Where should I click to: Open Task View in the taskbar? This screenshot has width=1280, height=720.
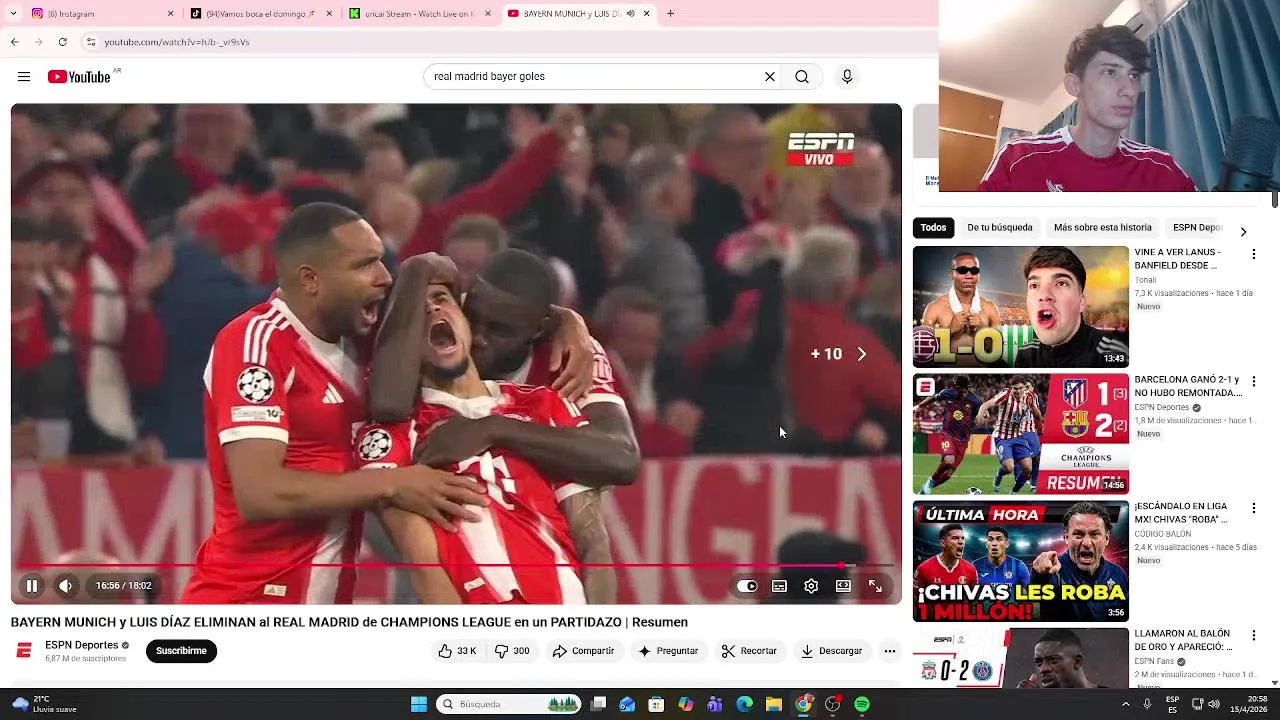click(598, 704)
